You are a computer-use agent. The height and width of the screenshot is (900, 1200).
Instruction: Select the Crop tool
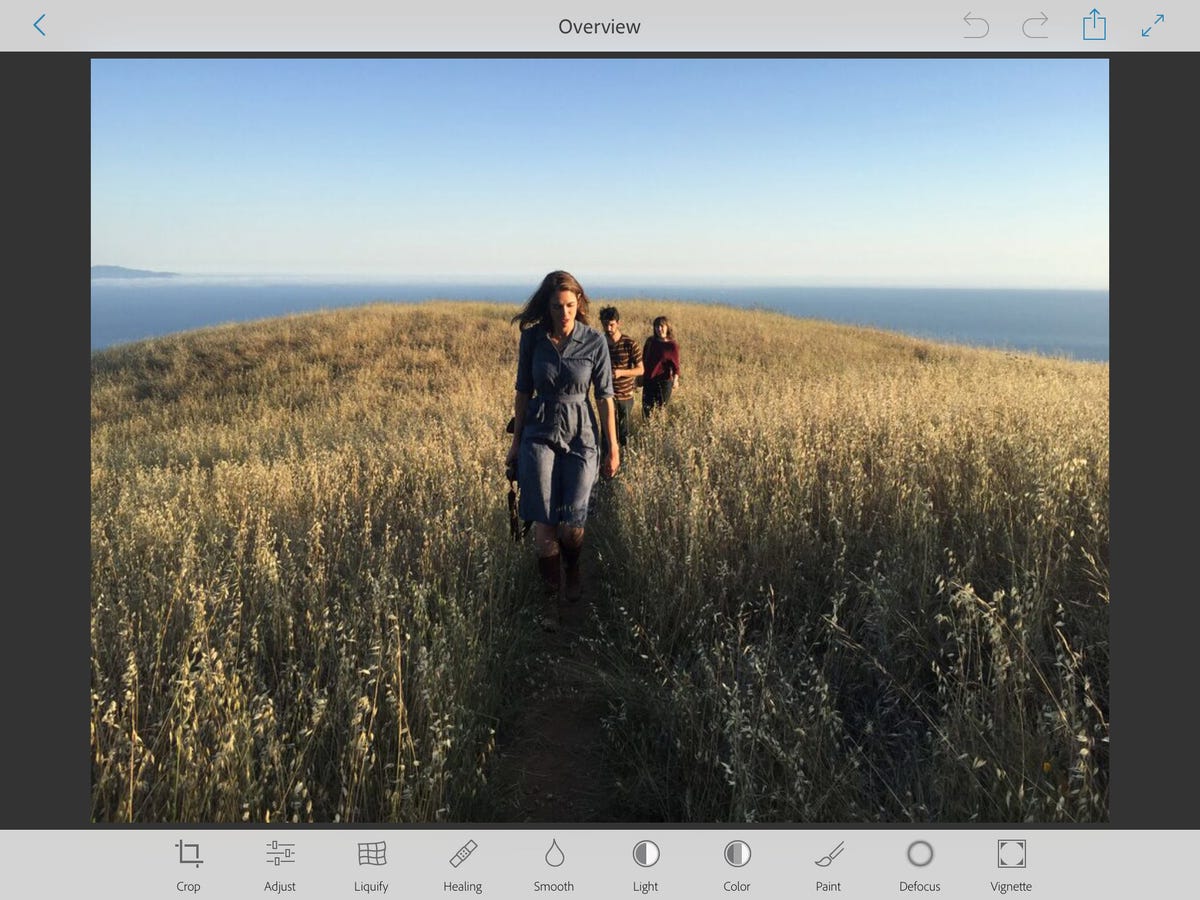[x=188, y=855]
